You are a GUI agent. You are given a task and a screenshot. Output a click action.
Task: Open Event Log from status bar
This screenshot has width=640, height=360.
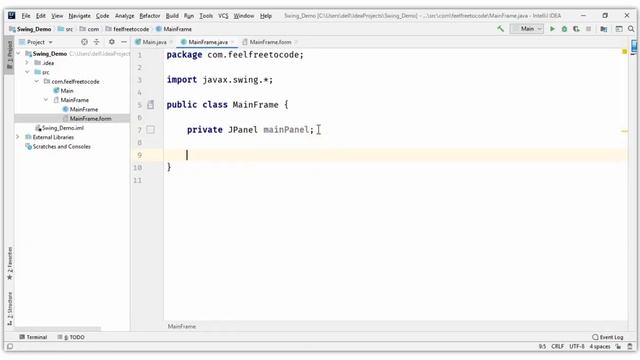tap(608, 337)
